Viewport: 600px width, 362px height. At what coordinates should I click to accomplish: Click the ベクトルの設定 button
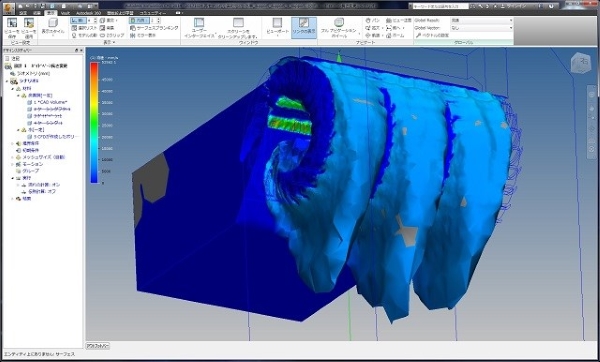pyautogui.click(x=432, y=35)
